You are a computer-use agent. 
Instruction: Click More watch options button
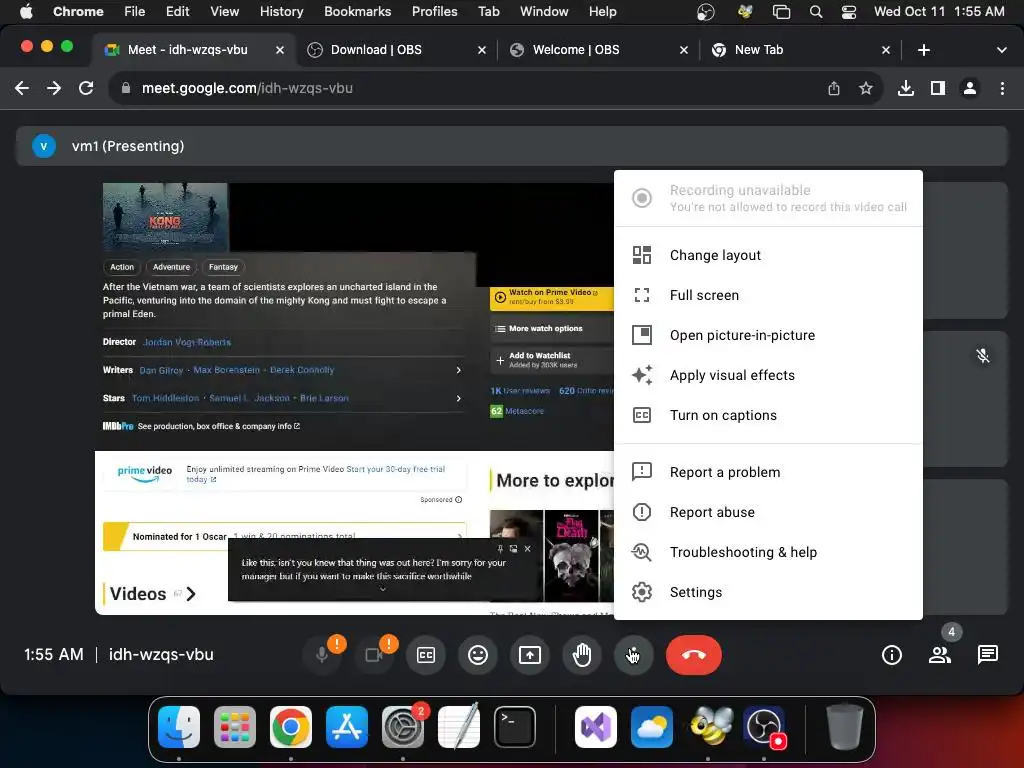pos(552,328)
